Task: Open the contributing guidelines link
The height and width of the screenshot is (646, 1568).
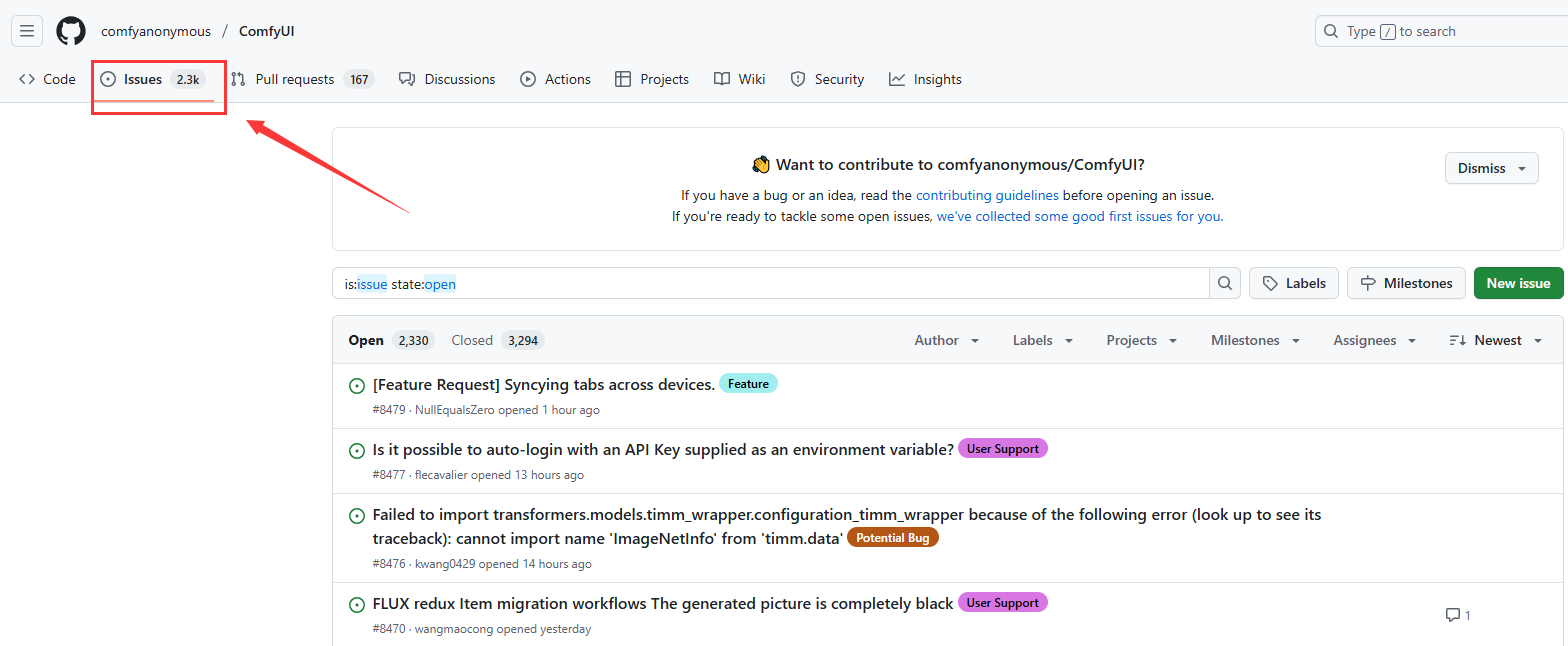Action: coord(987,196)
